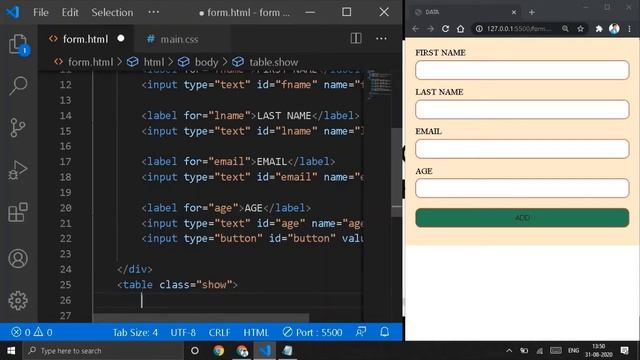Change the HTML language mode

point(256,332)
